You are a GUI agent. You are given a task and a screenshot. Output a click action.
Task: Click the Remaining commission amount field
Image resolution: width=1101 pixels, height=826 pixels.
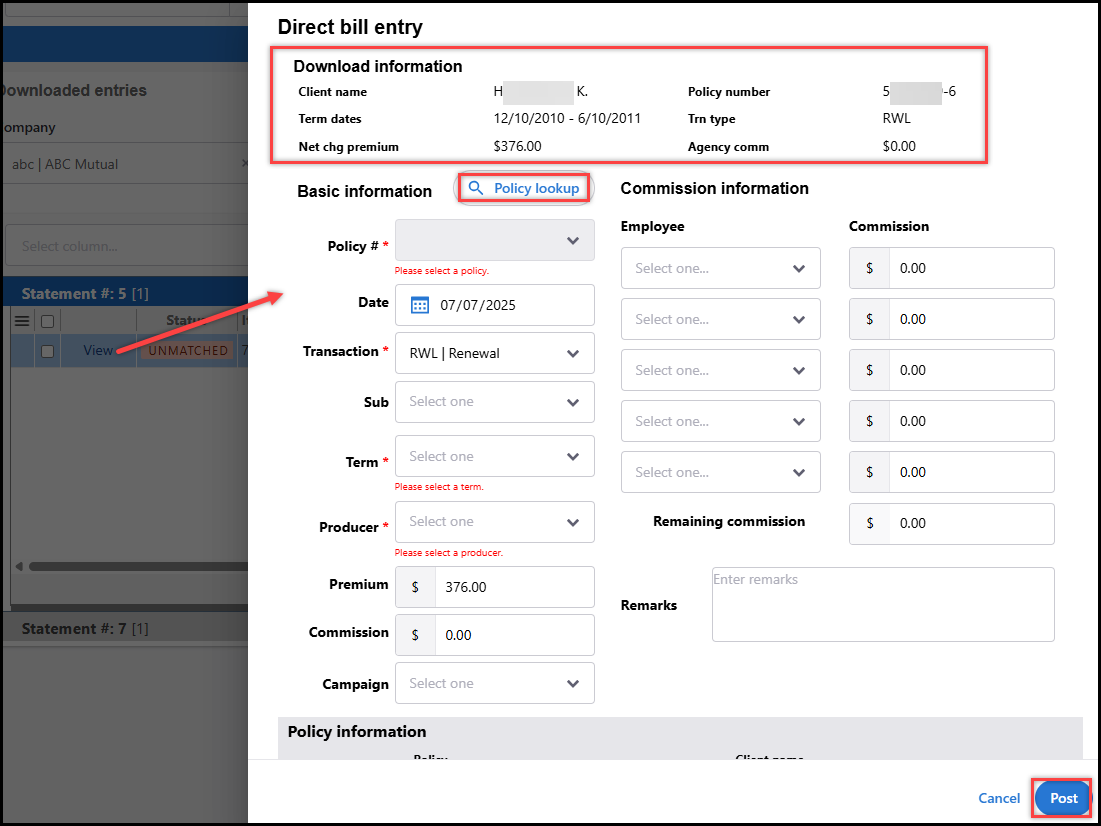tap(972, 523)
